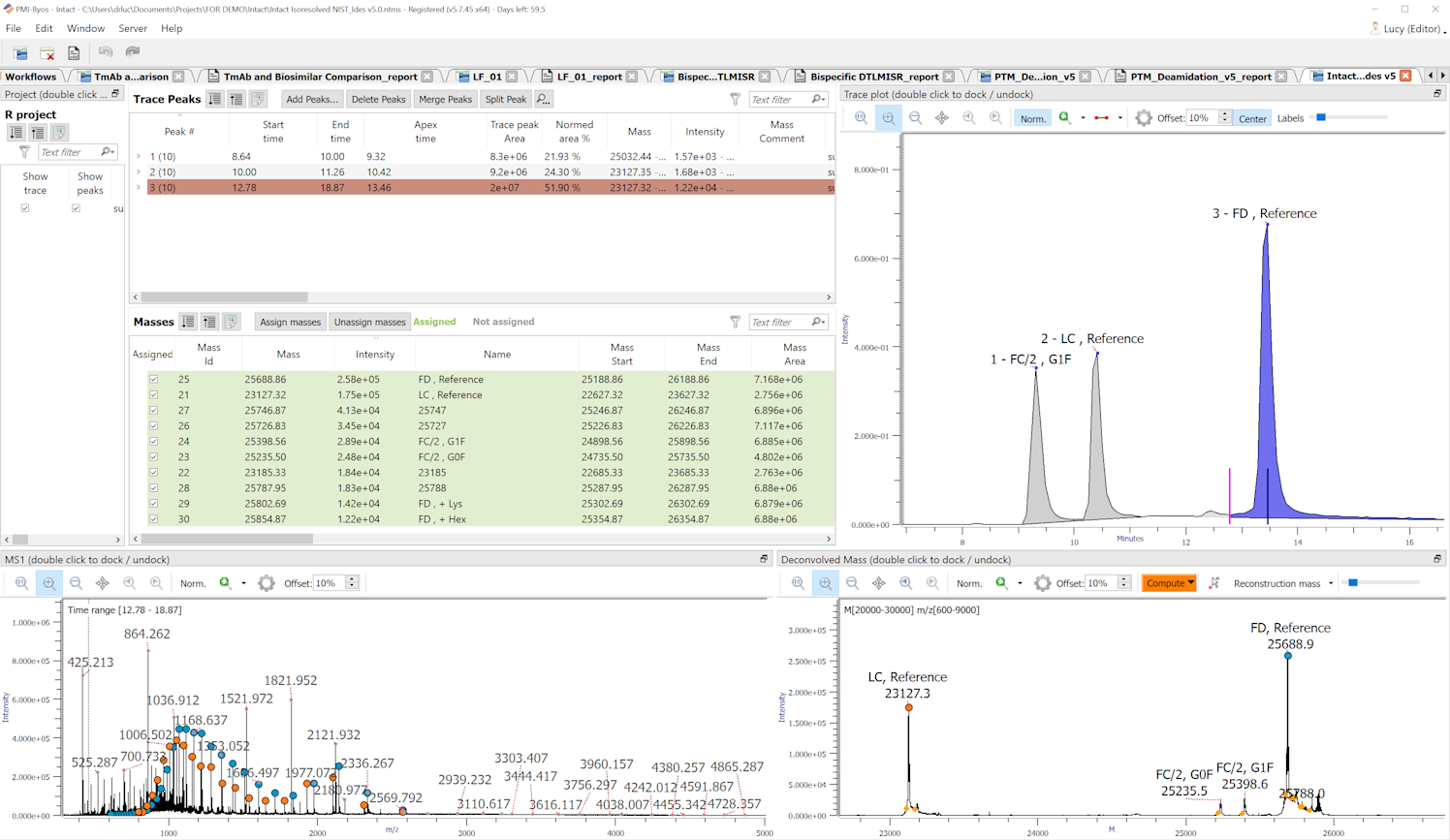
Task: Click the Merge Peaks button
Action: coord(445,99)
